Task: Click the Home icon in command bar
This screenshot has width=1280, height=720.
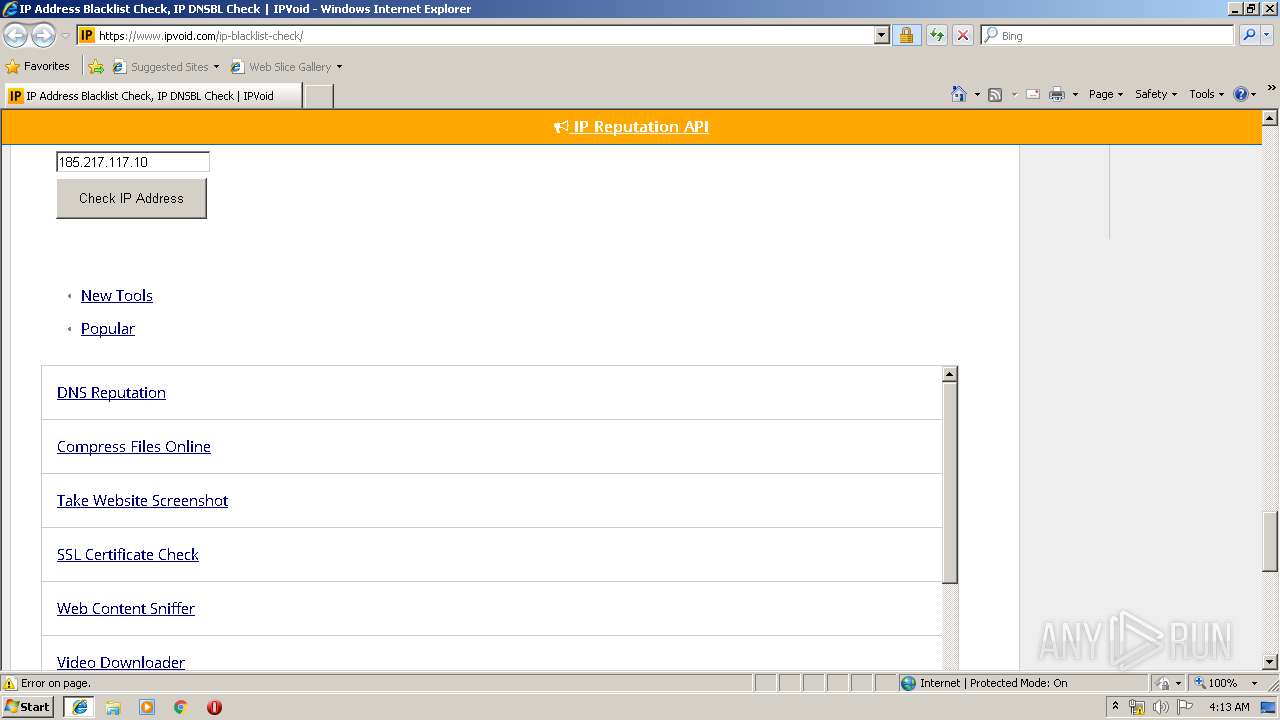Action: 959,94
